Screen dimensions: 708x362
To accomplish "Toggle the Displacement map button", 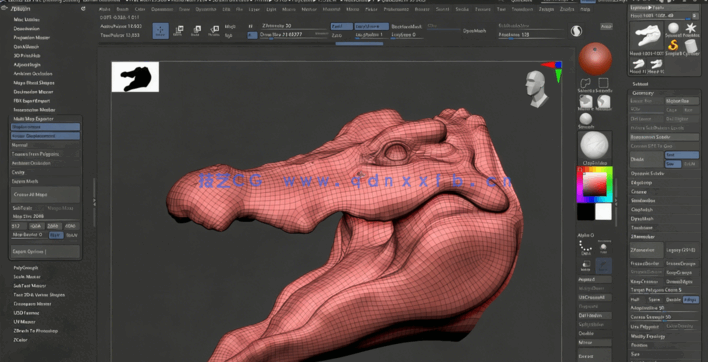I will point(46,127).
